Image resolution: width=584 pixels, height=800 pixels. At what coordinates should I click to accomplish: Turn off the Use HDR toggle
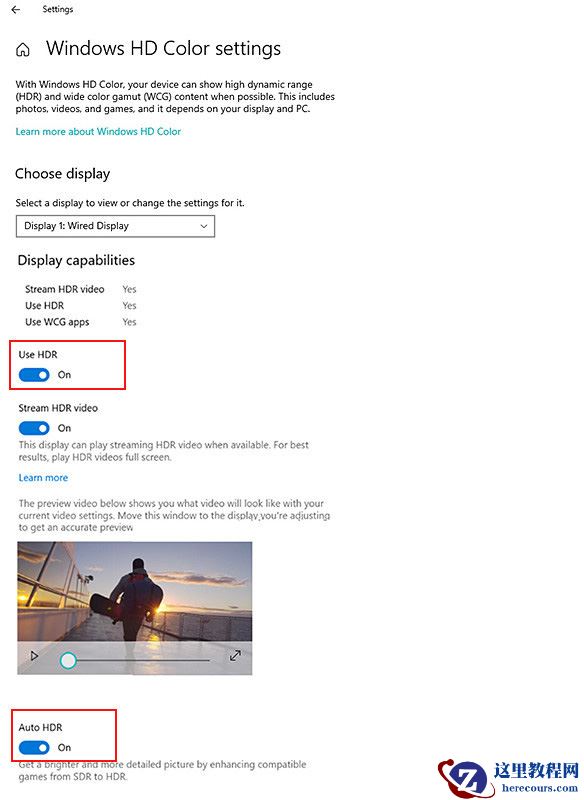click(x=35, y=374)
